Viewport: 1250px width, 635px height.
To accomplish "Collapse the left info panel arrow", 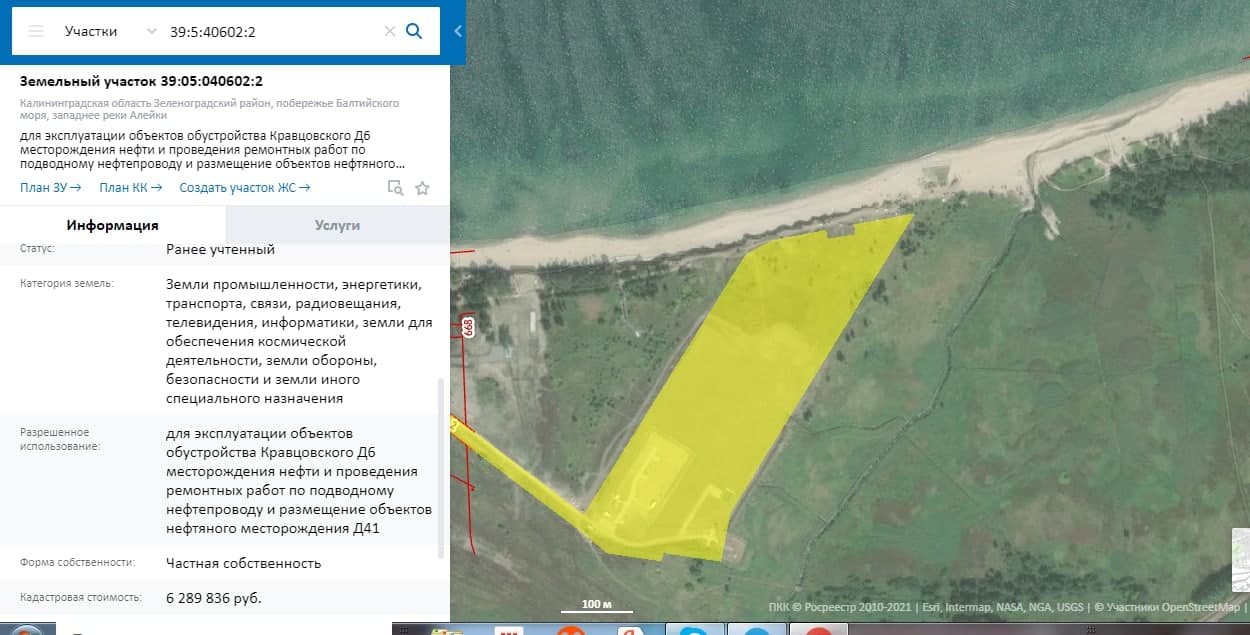I will 458,31.
